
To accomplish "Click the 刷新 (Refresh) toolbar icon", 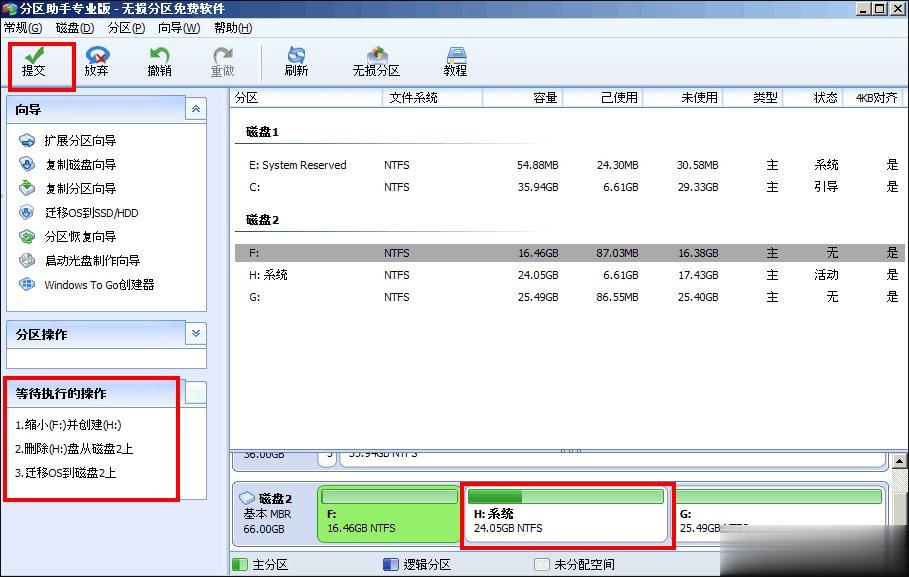I will click(x=296, y=55).
